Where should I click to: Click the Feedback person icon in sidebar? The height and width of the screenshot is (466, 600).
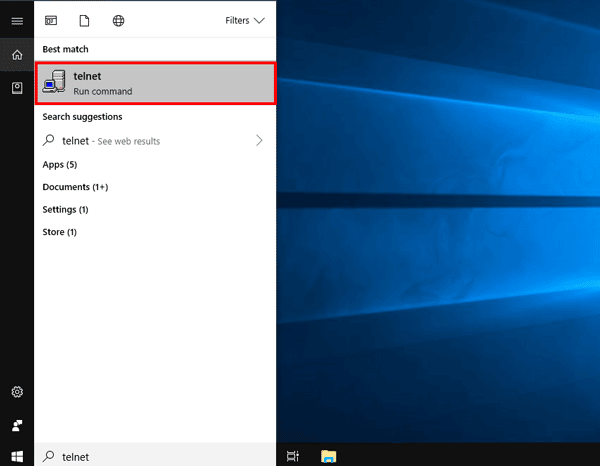click(17, 425)
